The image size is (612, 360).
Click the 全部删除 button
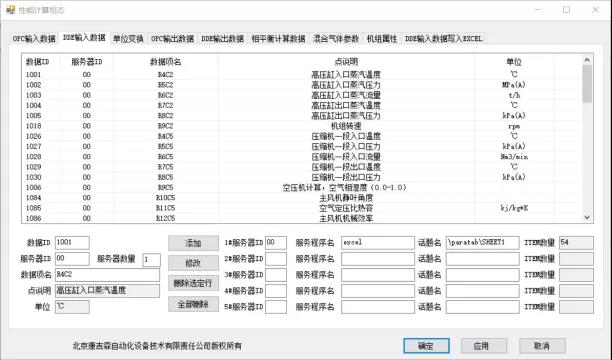pyautogui.click(x=193, y=304)
